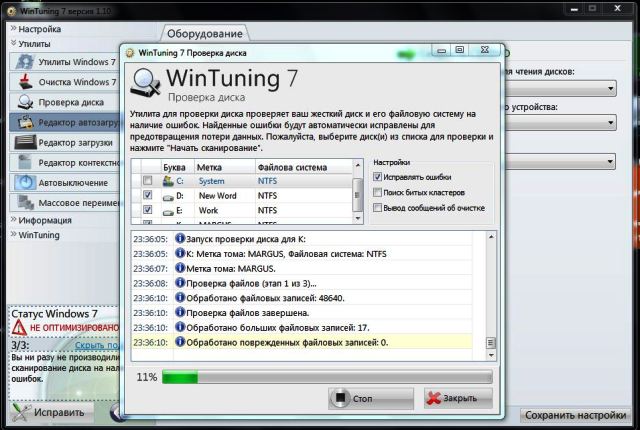Click the Метка column header
This screenshot has width=640, height=430.
tap(224, 167)
